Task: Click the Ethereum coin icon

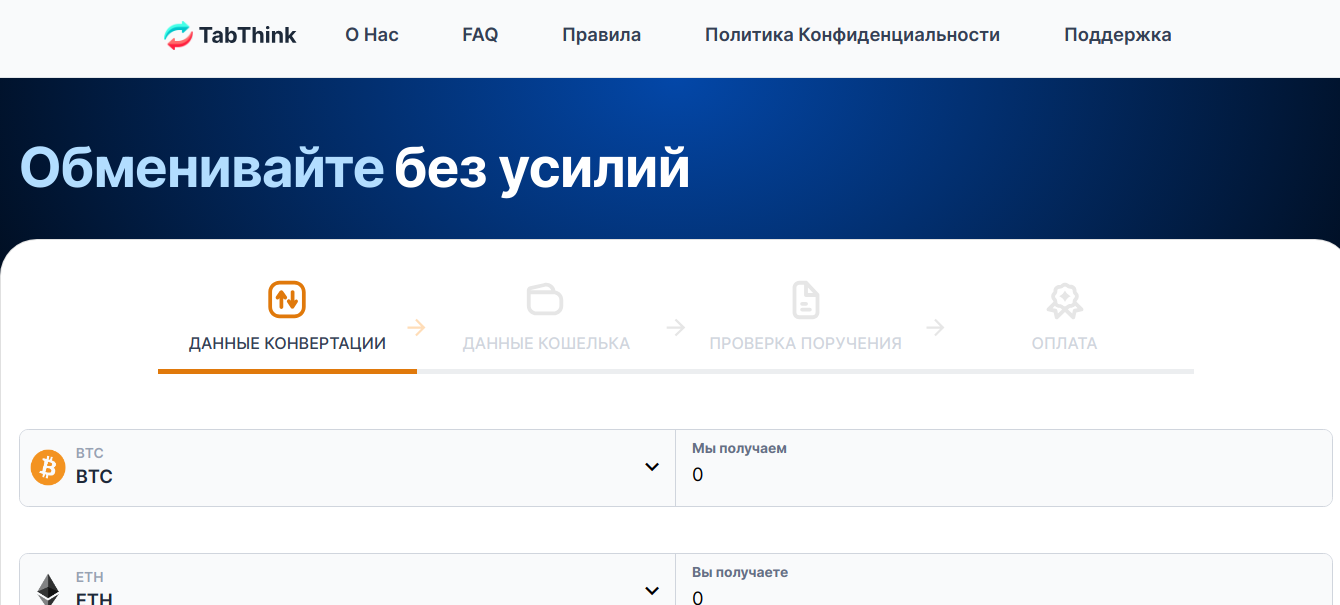Action: click(48, 589)
